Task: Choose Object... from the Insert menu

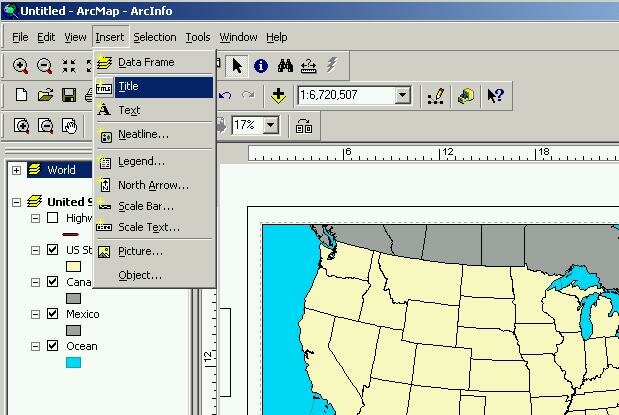Action: 154,275
